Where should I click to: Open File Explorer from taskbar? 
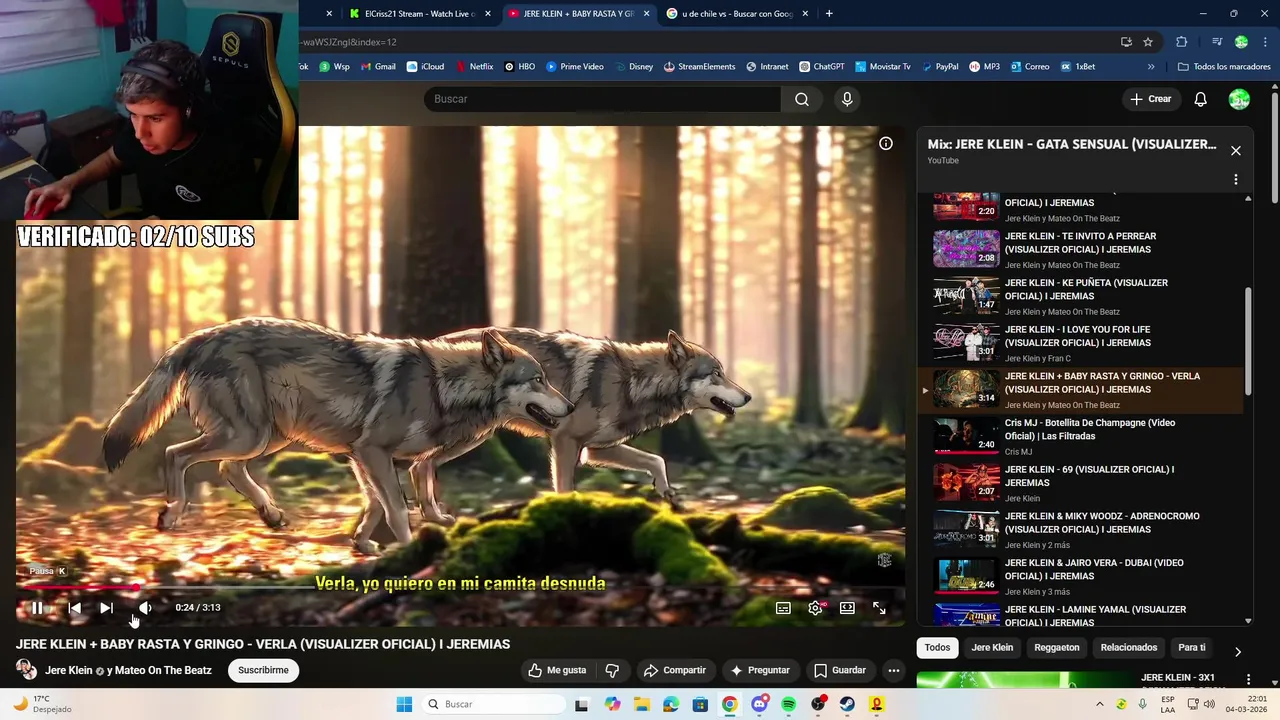(x=642, y=704)
